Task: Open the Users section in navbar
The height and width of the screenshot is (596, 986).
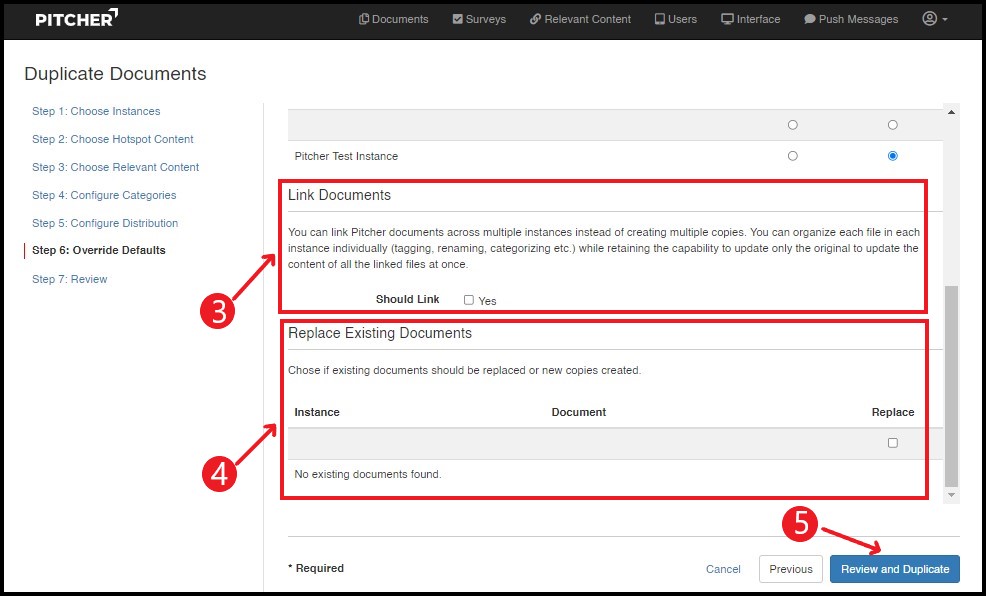Action: [x=675, y=19]
